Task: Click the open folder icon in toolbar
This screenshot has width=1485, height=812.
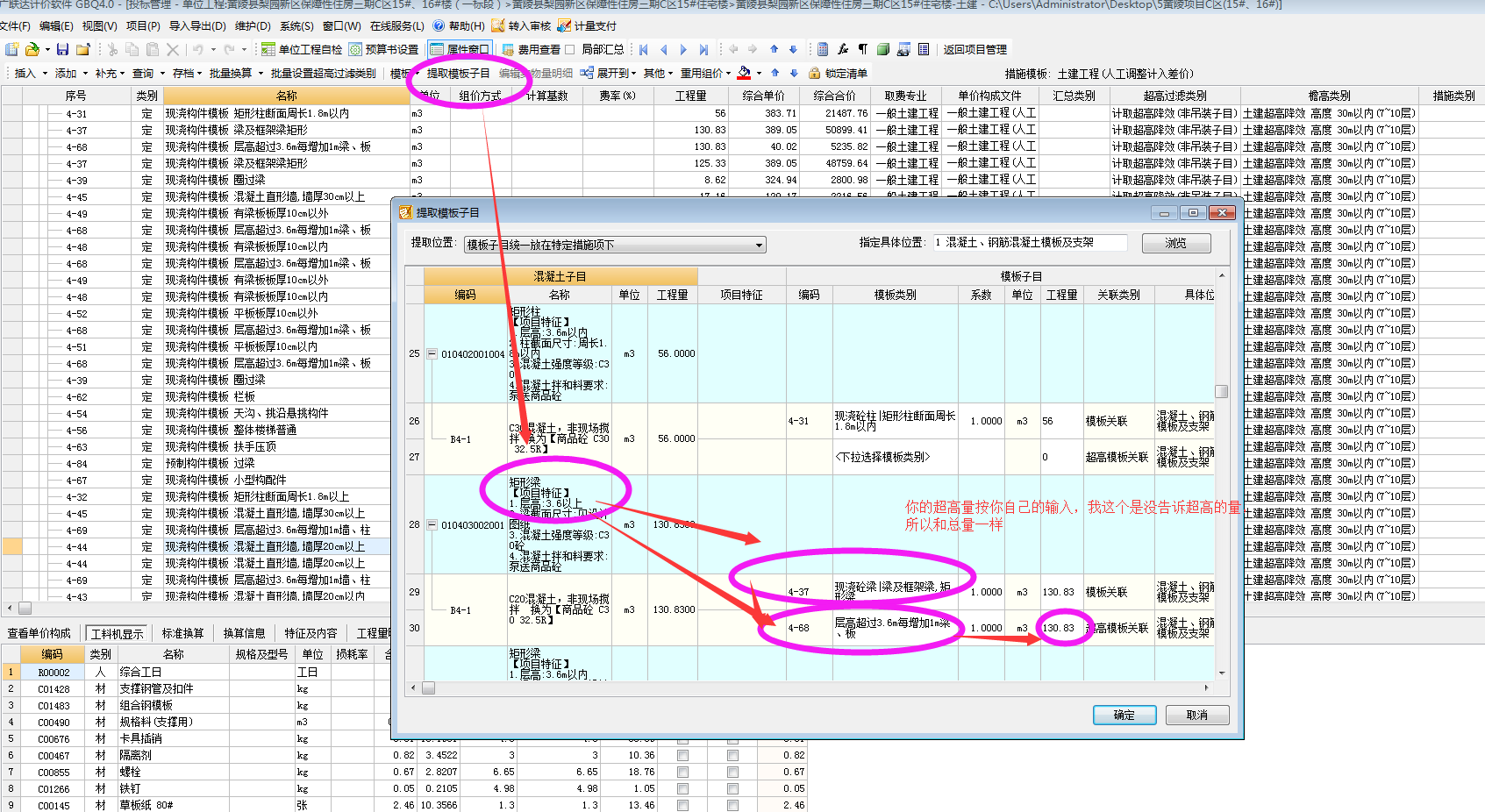Action: (x=32, y=49)
